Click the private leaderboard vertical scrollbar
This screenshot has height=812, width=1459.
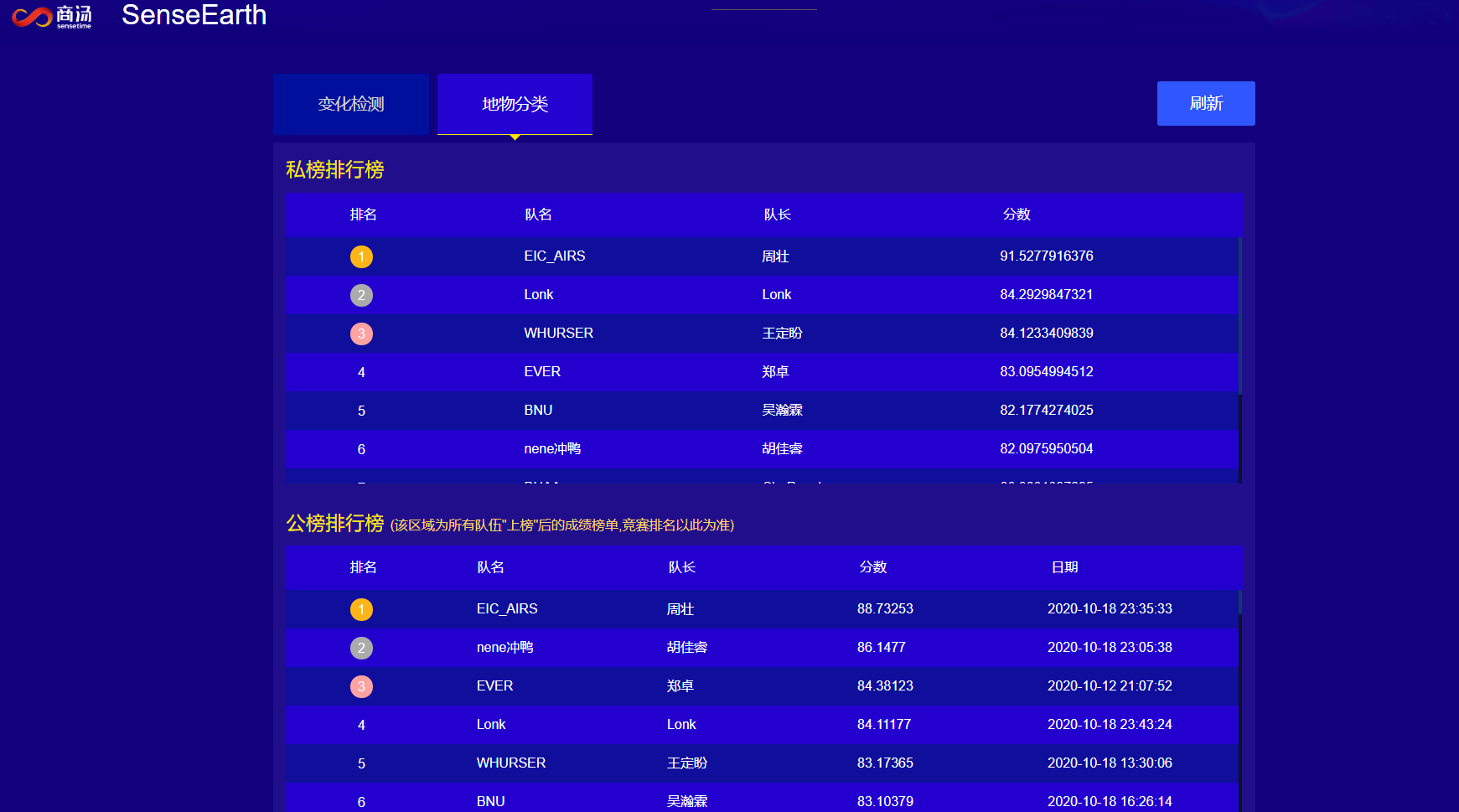1239,318
